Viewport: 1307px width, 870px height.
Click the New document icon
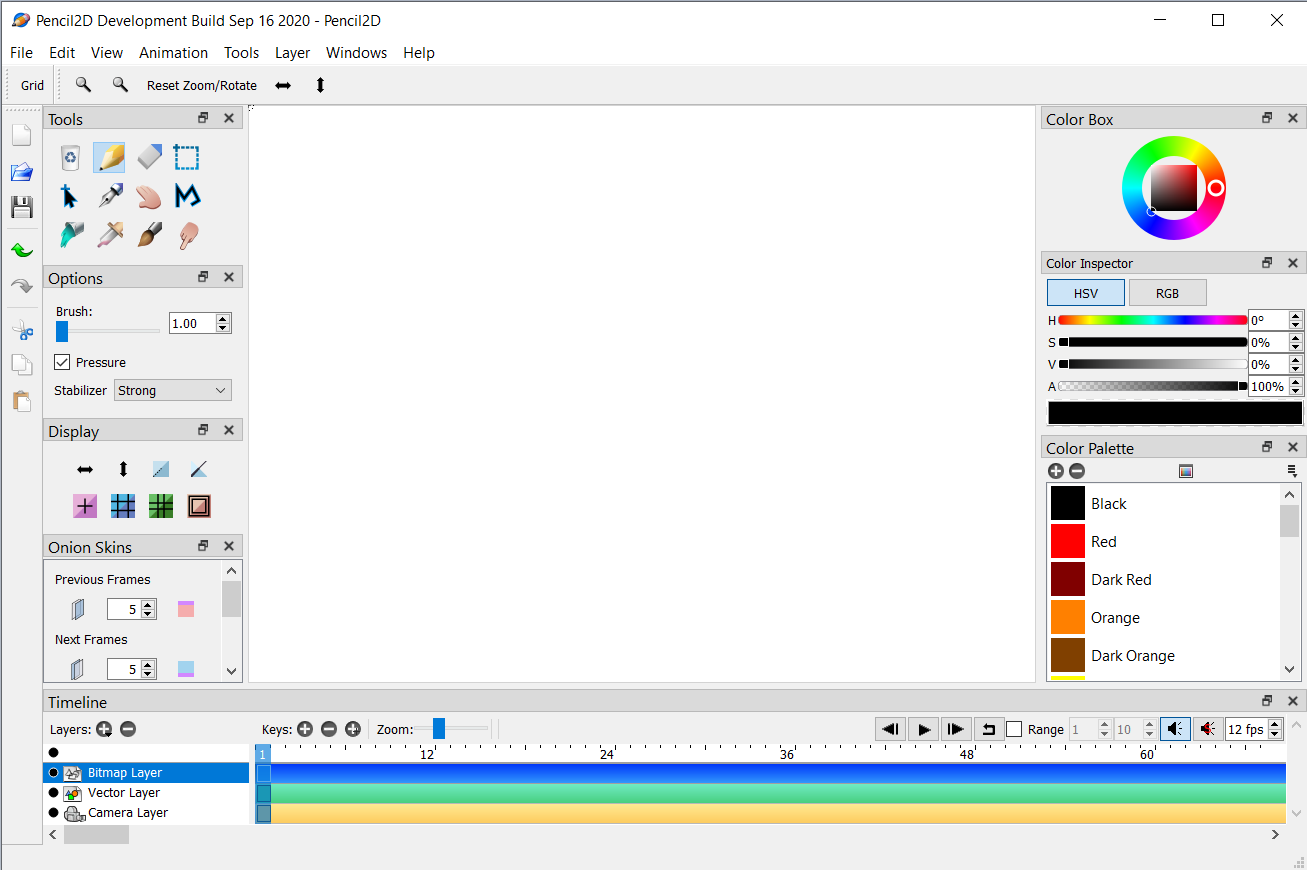[x=21, y=135]
